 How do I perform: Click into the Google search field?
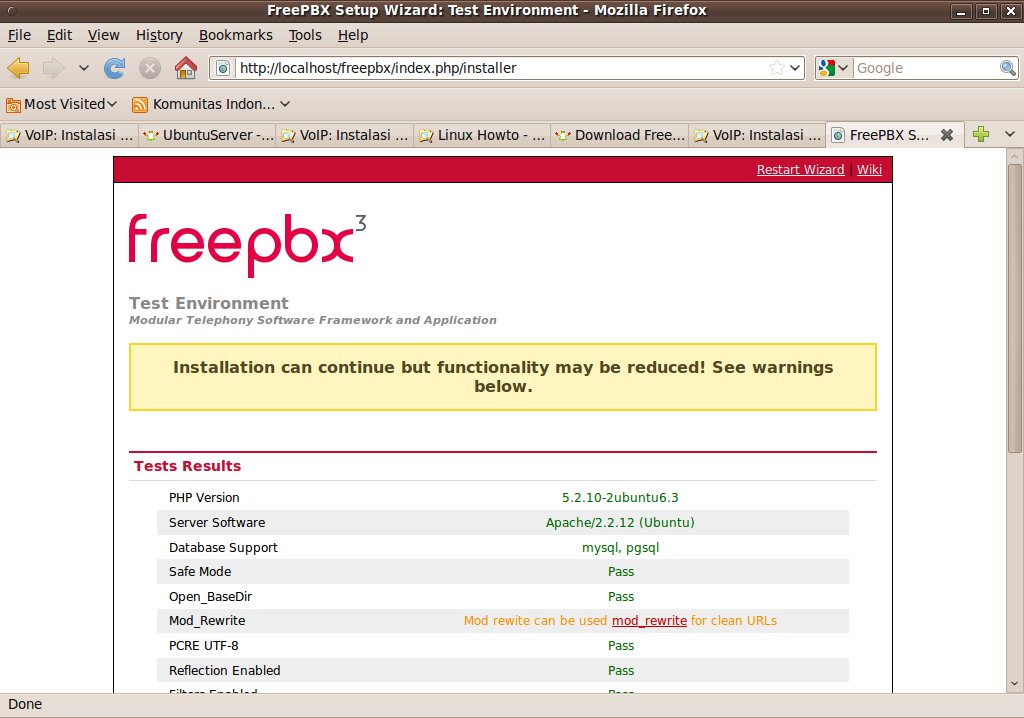925,68
